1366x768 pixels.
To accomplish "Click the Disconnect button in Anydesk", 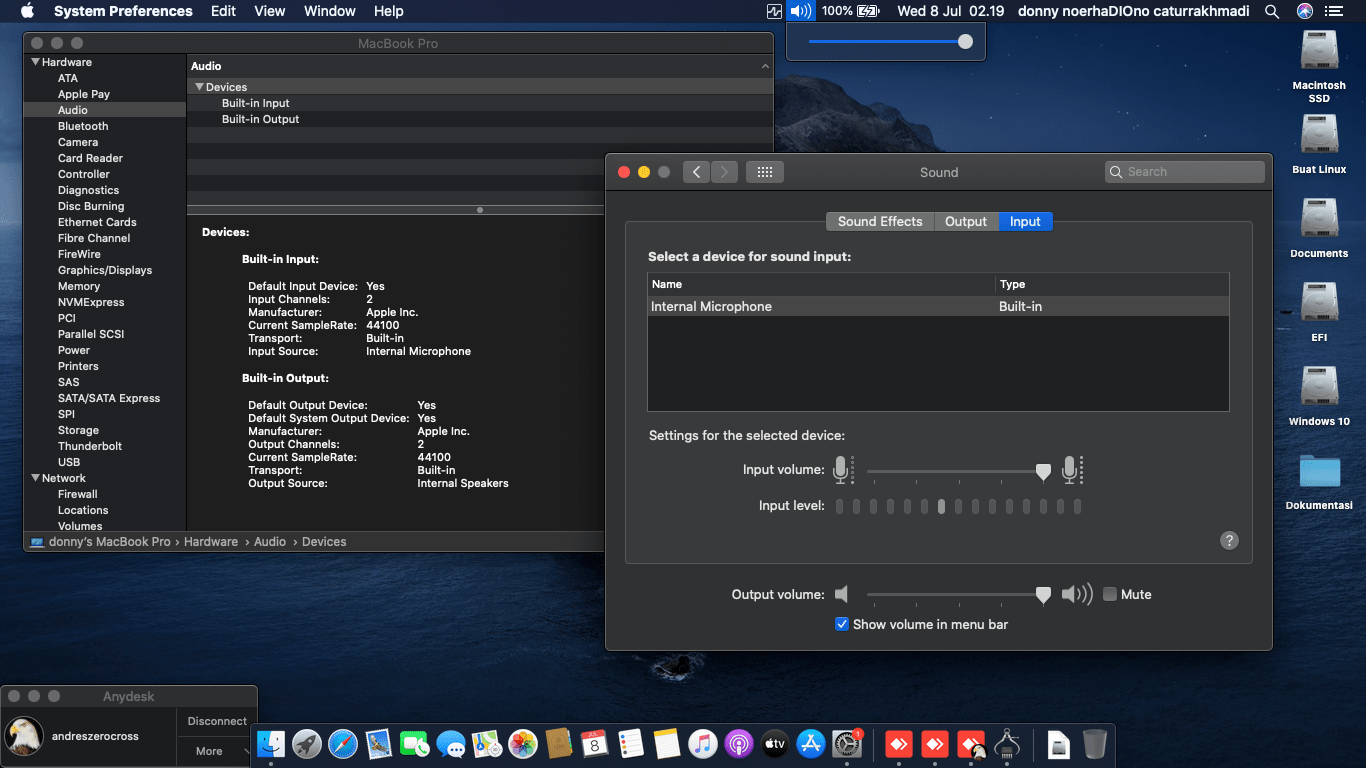I will coord(217,721).
